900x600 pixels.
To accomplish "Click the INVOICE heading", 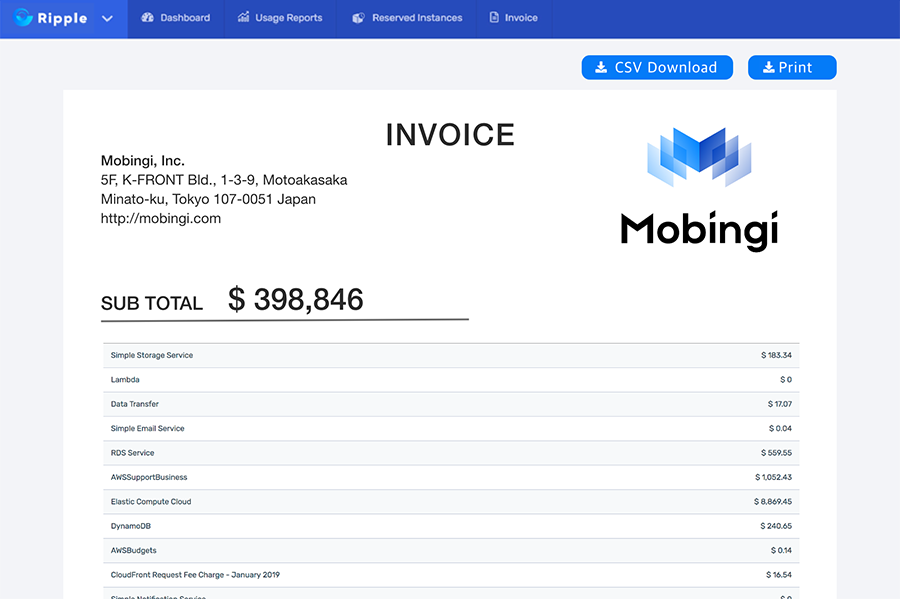I will 450,135.
